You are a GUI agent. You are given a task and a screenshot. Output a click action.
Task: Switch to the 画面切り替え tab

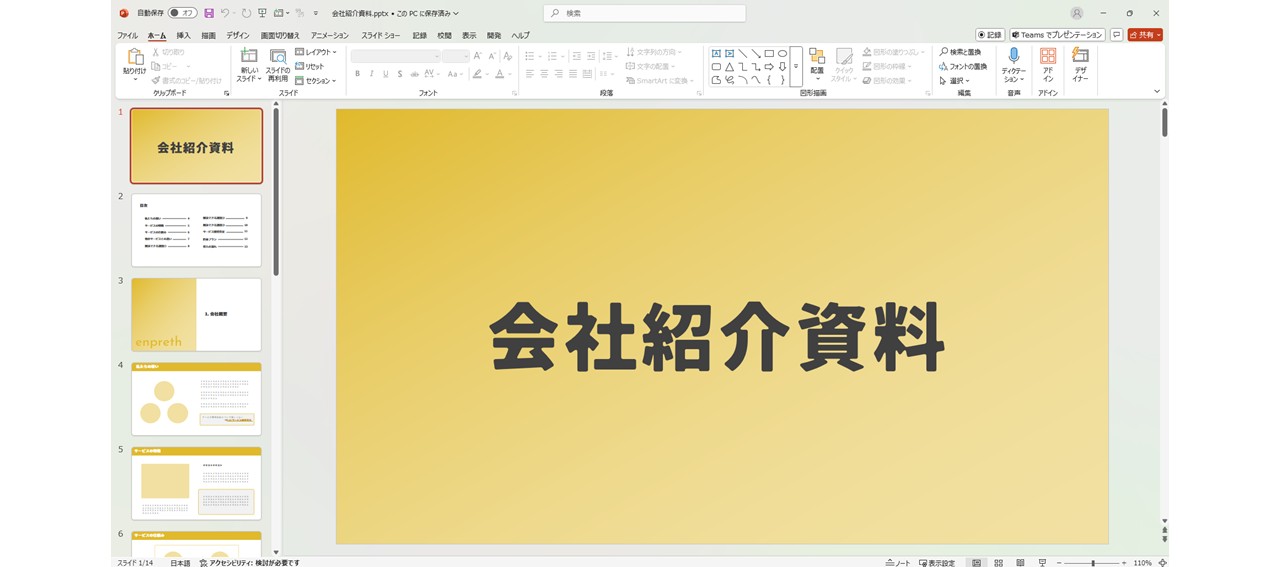point(280,35)
